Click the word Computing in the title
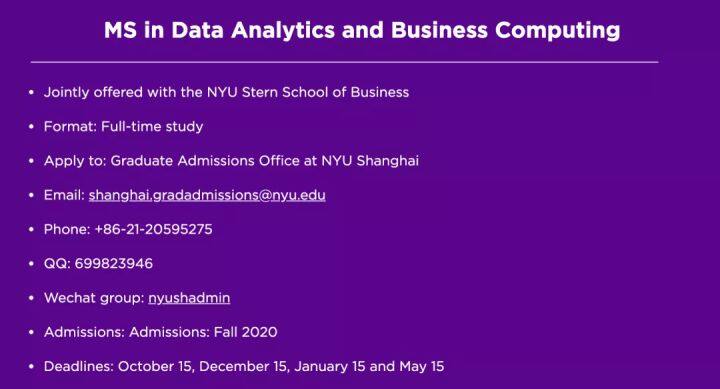This screenshot has height=389, width=720. [x=557, y=31]
